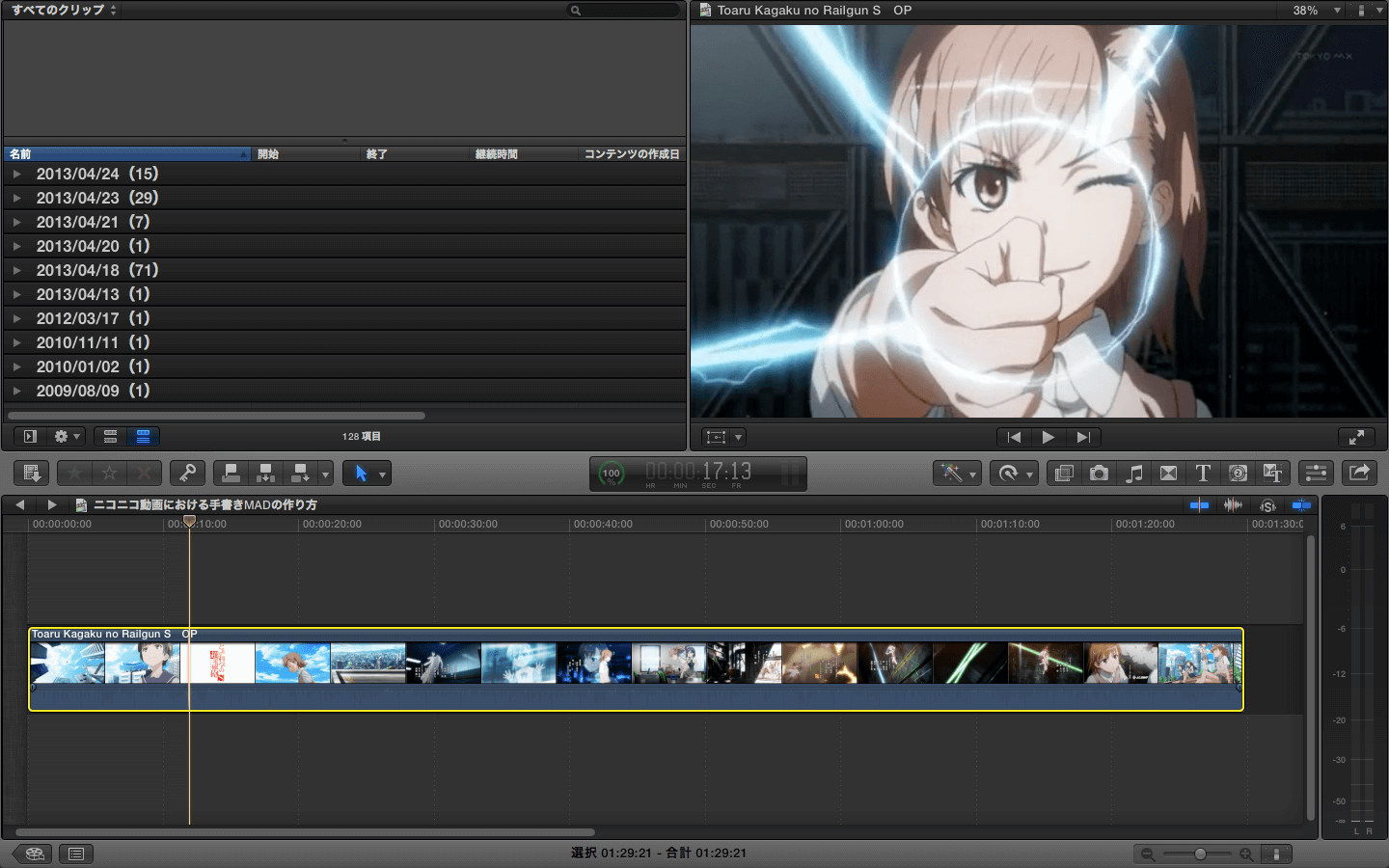Open the photos browser camera icon
This screenshot has height=868, width=1389.
pos(1099,474)
